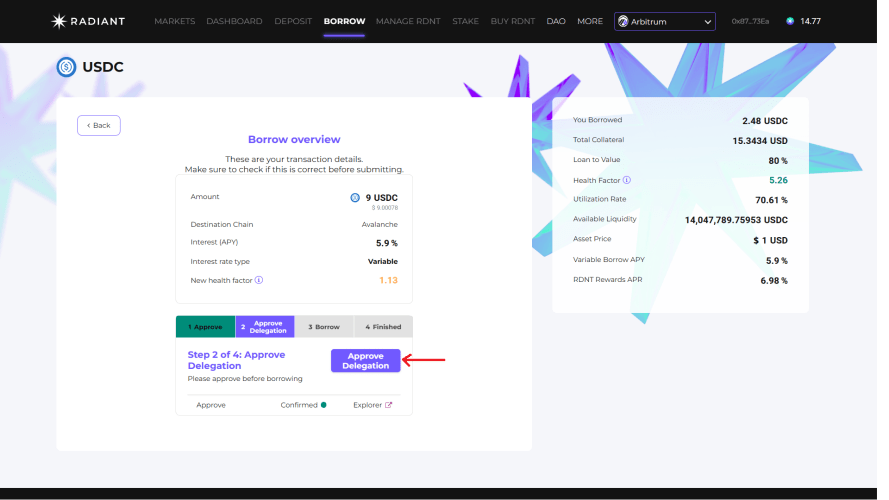Click the You Borrowed 2.48 USDC value

(x=765, y=121)
